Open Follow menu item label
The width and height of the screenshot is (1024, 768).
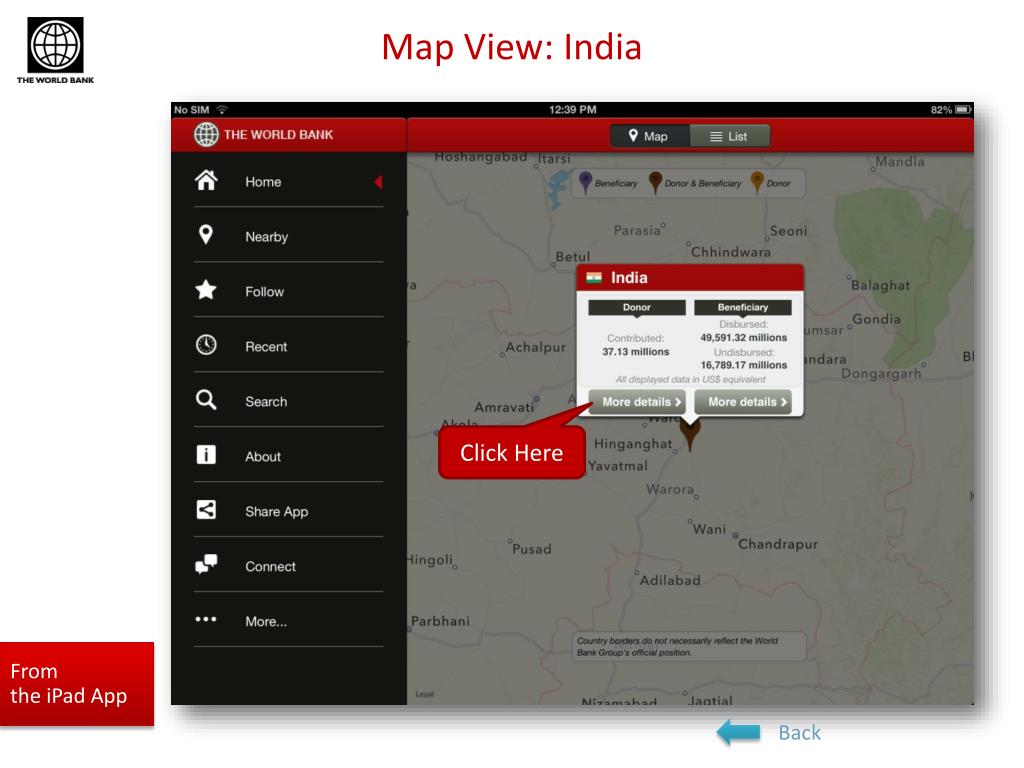click(264, 292)
